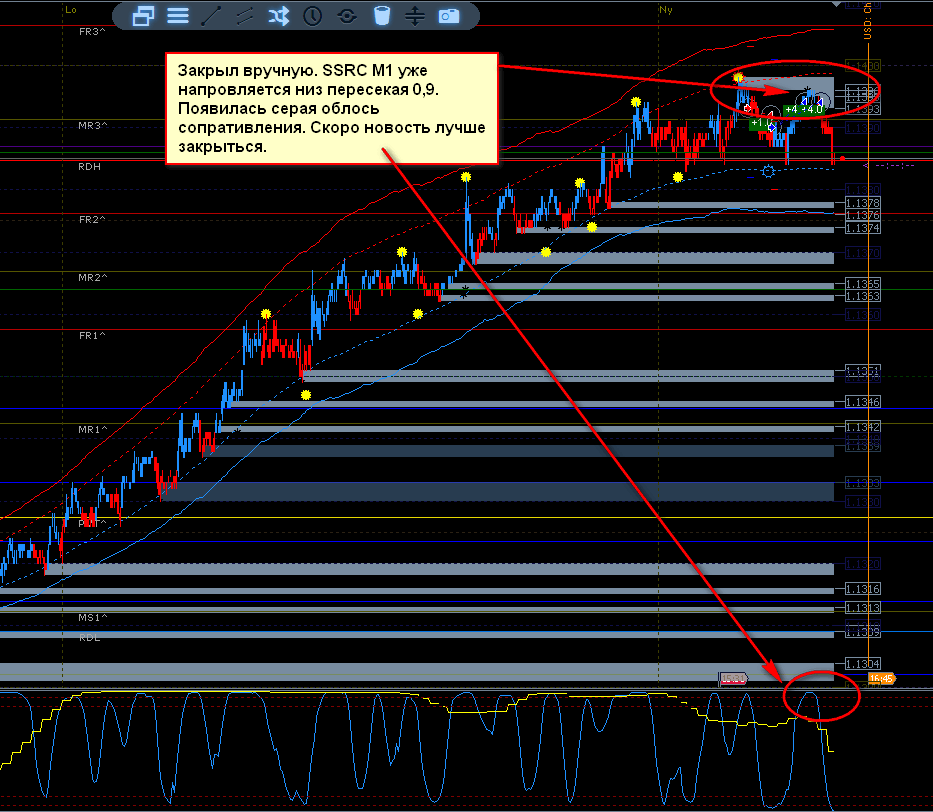Click the trash bin delete objects icon
The height and width of the screenshot is (812, 933).
381,16
